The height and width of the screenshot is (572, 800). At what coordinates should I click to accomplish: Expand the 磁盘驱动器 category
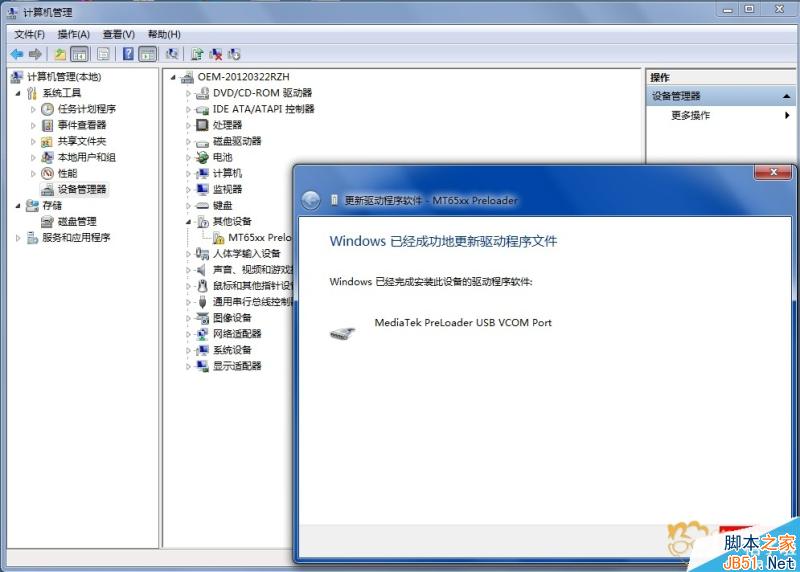[188, 141]
